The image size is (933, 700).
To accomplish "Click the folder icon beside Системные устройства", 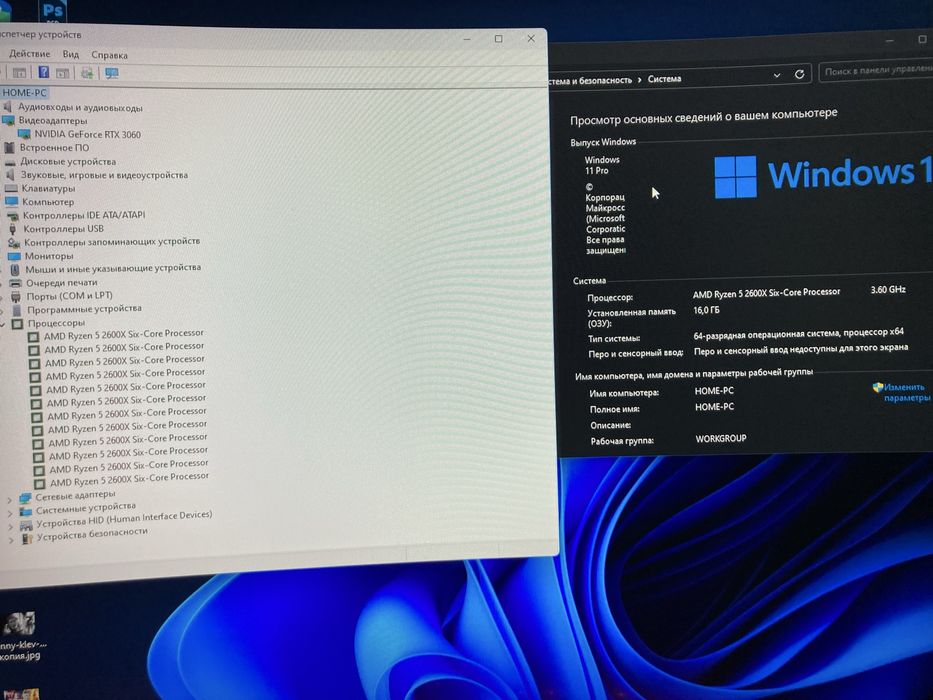I will point(26,511).
